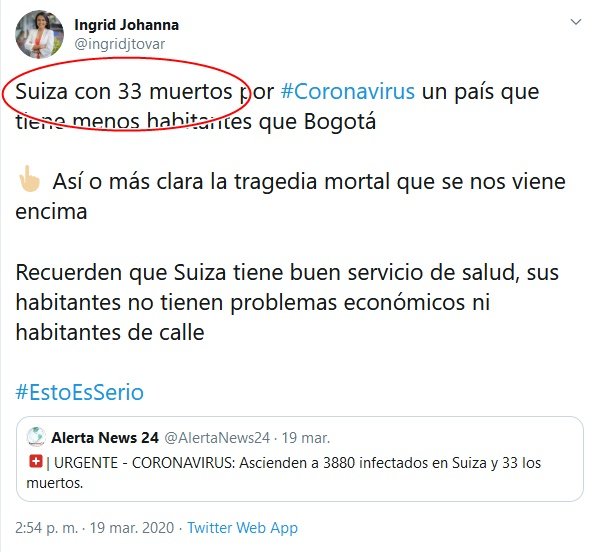The height and width of the screenshot is (552, 598).
Task: Click the 2:54 p. m. timestamp
Action: click(x=46, y=528)
